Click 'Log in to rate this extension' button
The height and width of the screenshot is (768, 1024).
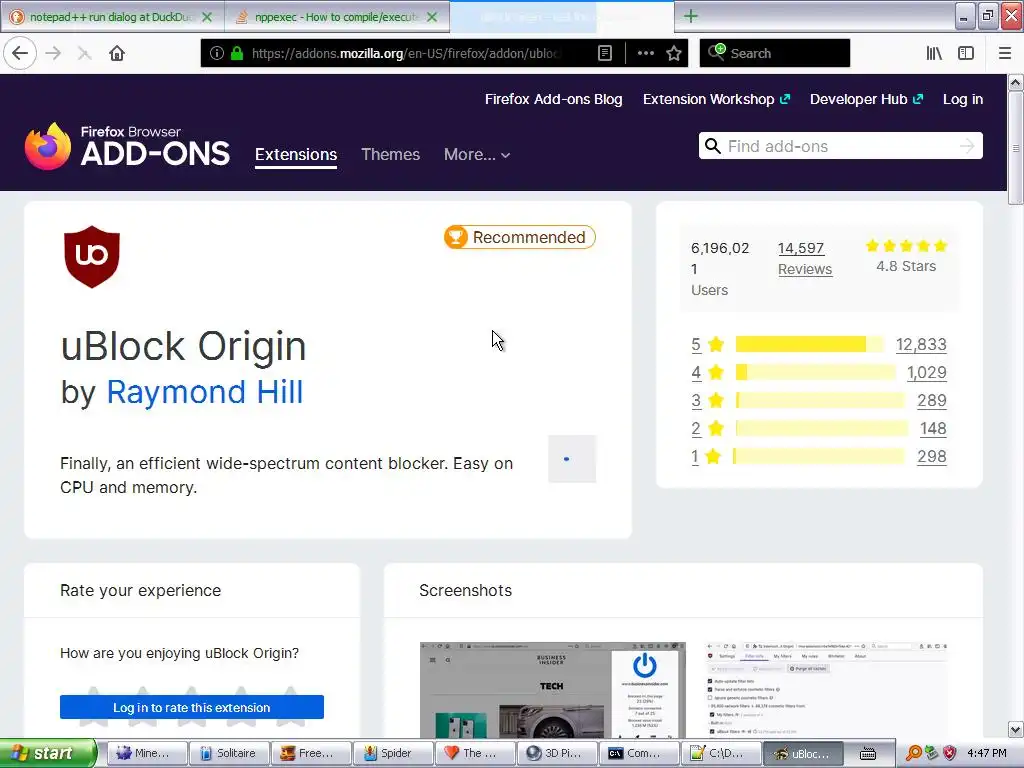pyautogui.click(x=191, y=707)
